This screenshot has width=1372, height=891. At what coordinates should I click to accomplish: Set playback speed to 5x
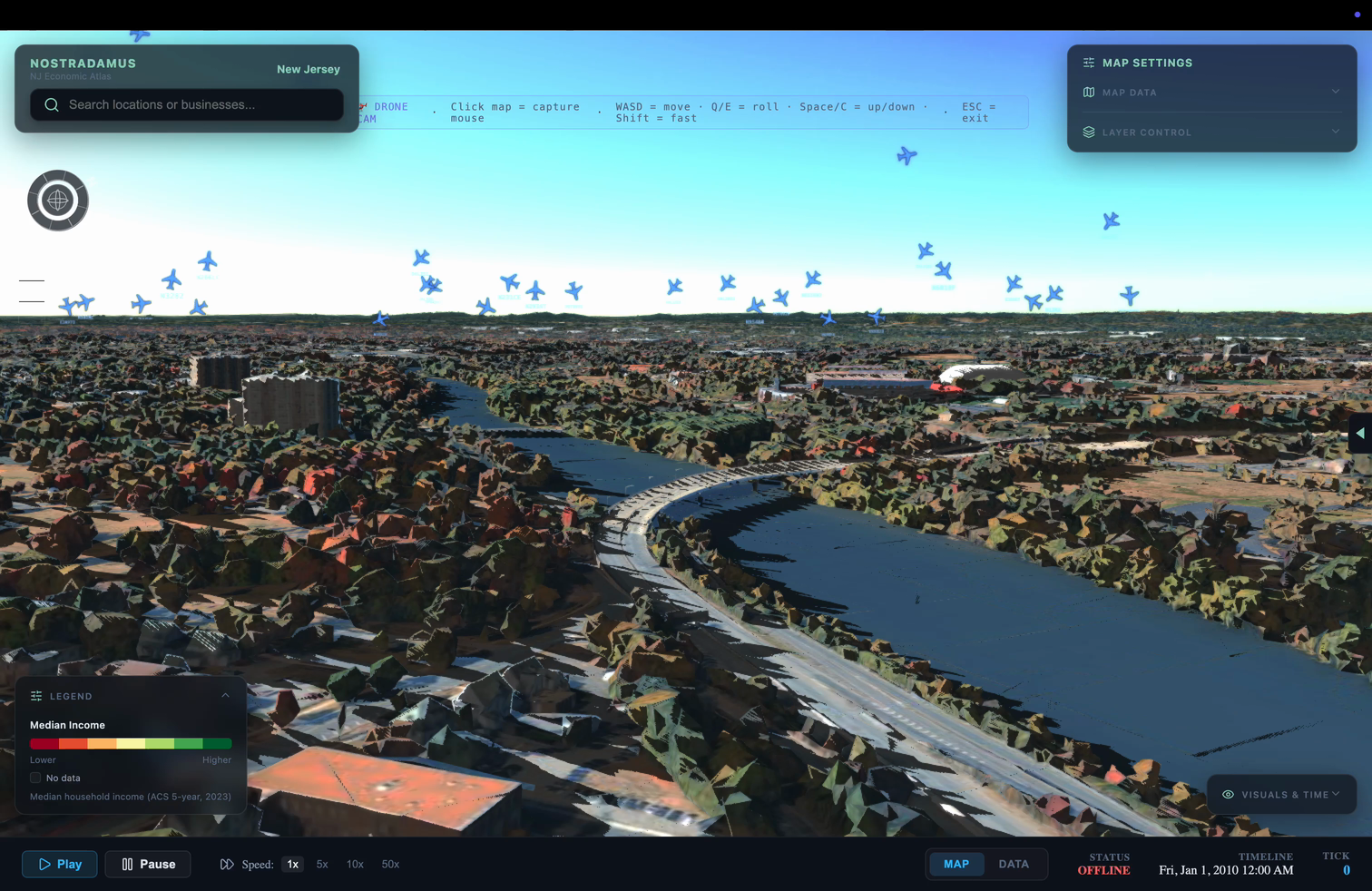click(322, 865)
